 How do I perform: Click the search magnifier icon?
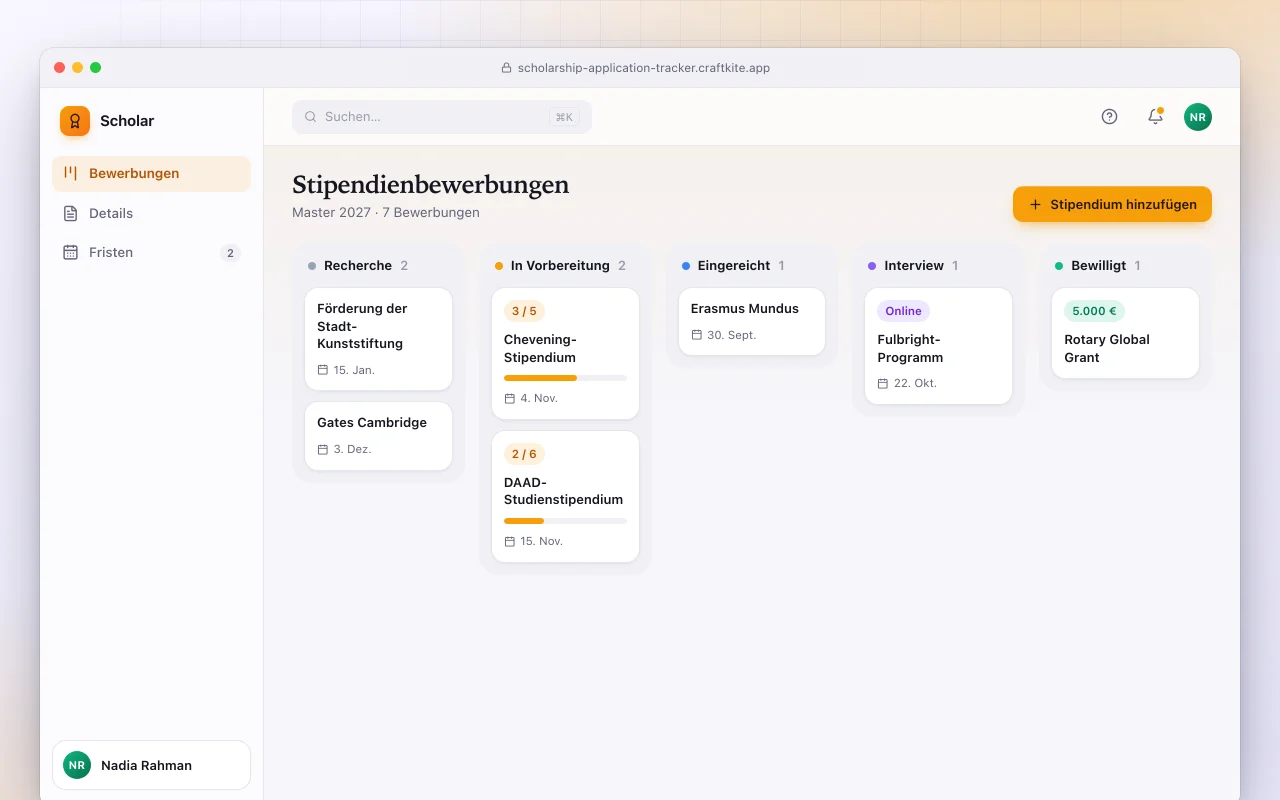[x=311, y=117]
